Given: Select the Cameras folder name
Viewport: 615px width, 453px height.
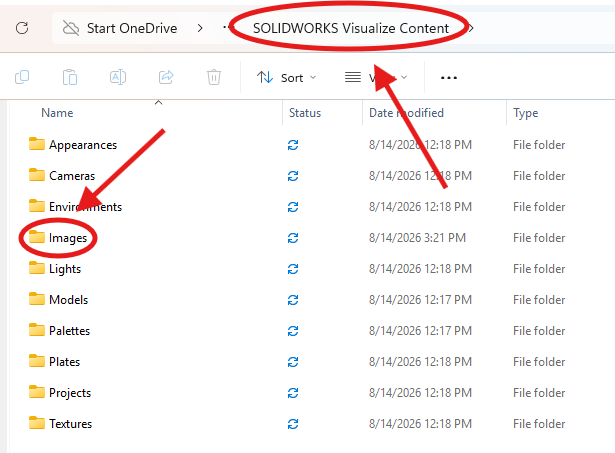Looking at the screenshot, I should click(72, 176).
